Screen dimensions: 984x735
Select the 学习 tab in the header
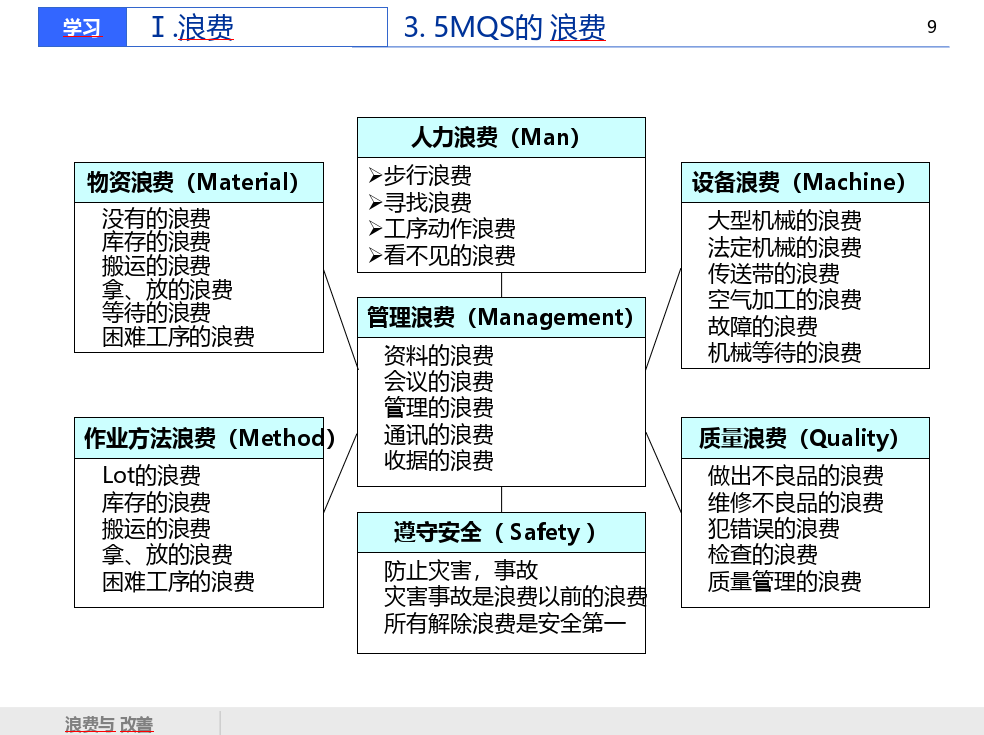81,26
